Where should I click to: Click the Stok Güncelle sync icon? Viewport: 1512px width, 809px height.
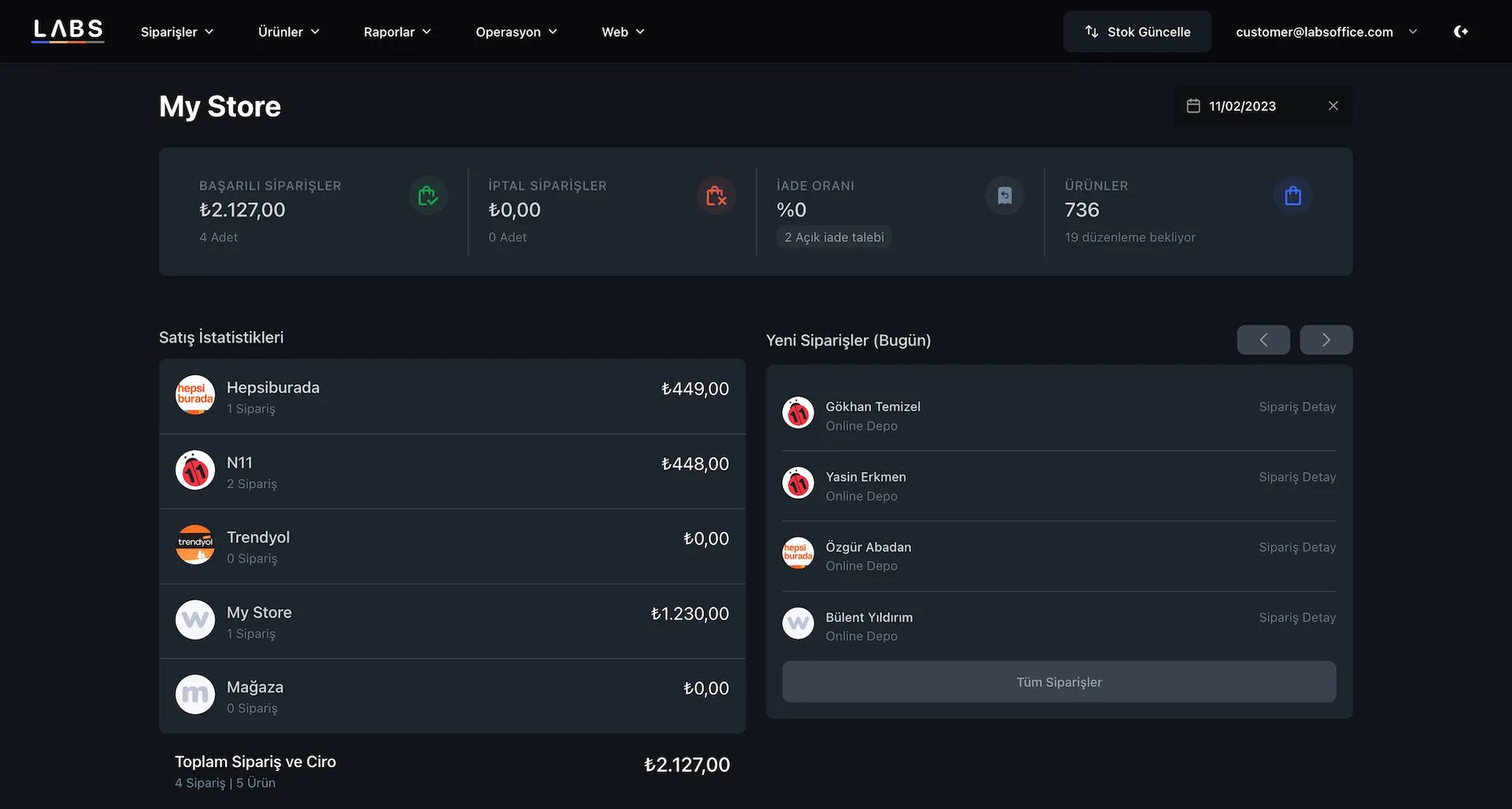pos(1093,32)
